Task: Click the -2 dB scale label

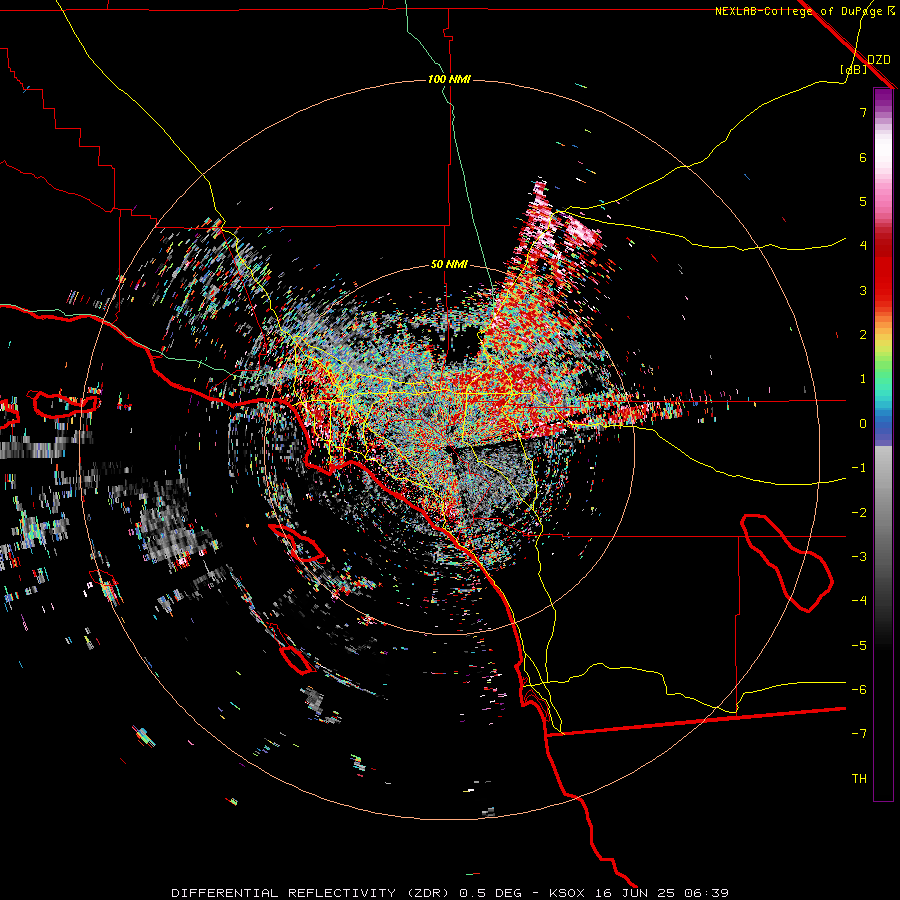Action: click(859, 513)
